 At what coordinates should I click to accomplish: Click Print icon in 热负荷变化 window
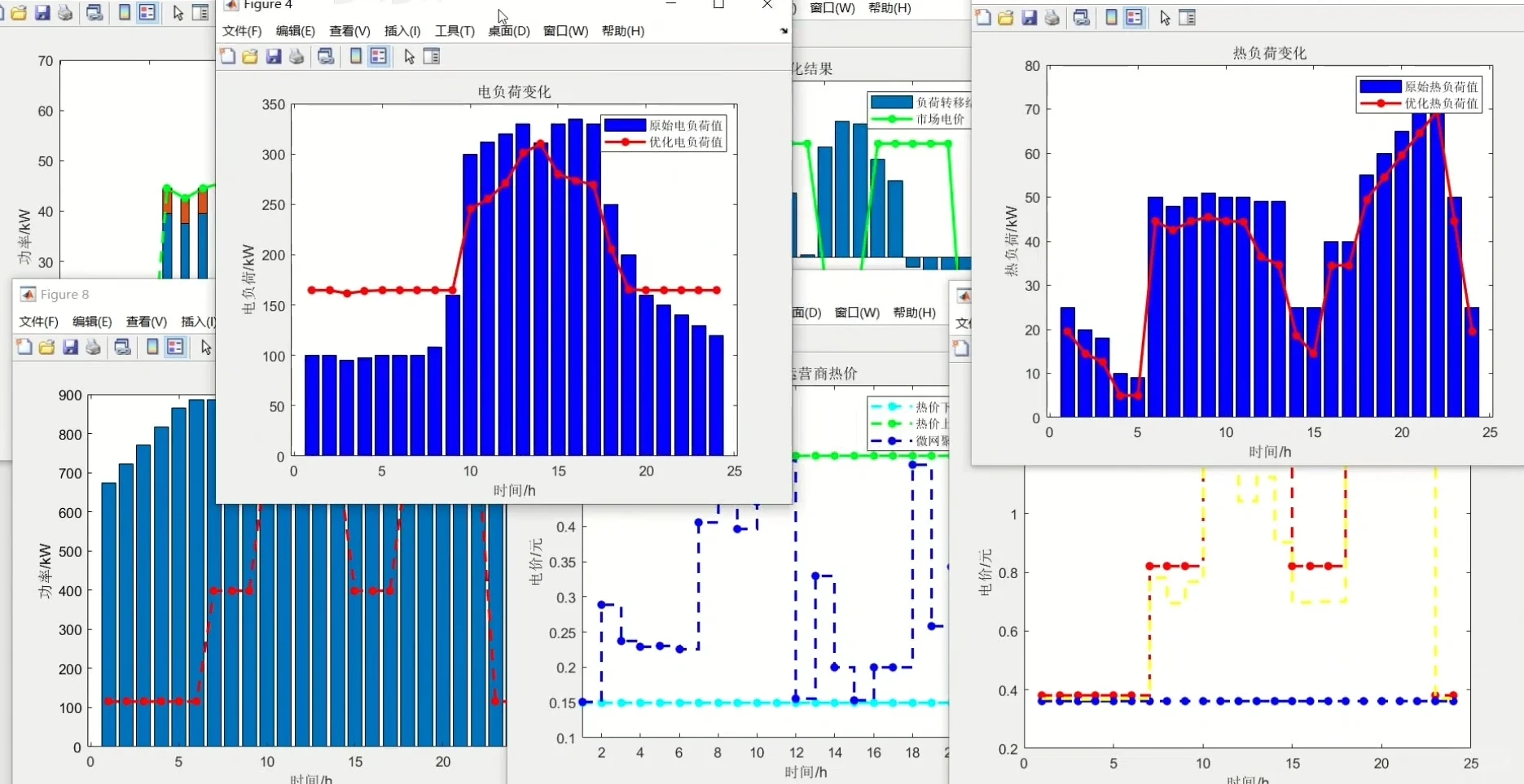coord(1052,18)
